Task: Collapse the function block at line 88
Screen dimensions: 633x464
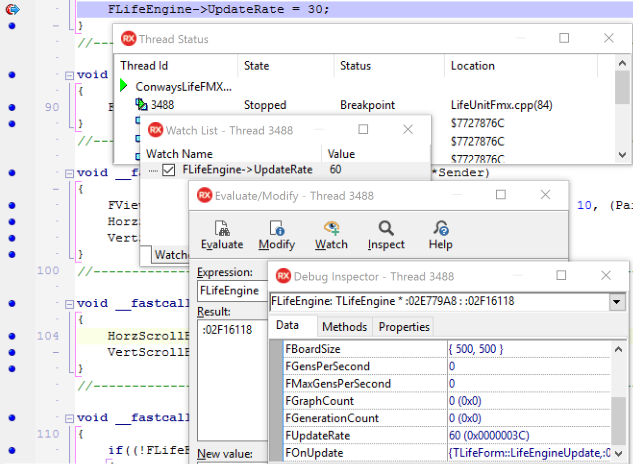Action: pos(69,75)
